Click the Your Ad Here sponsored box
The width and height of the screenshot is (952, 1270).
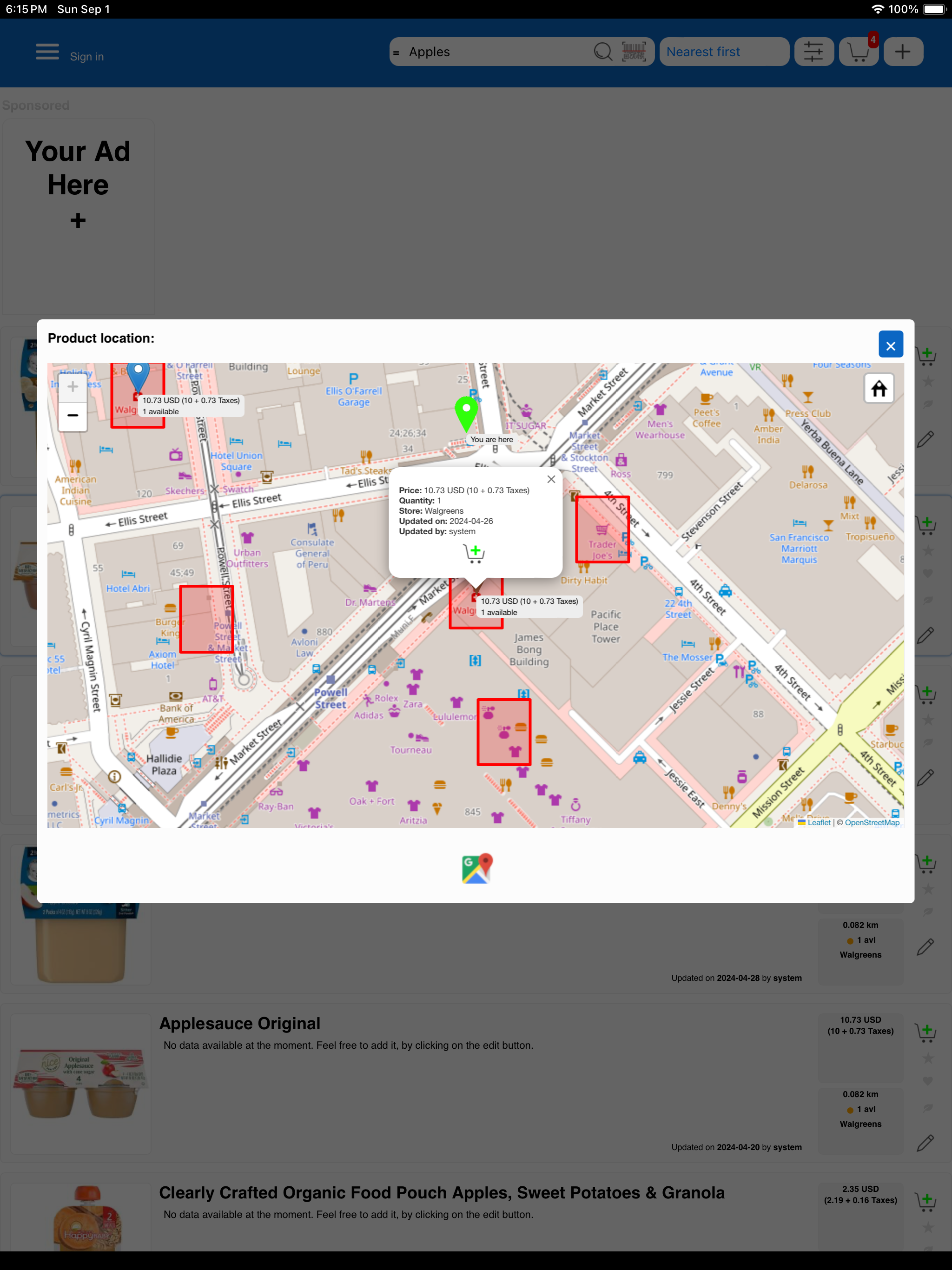pyautogui.click(x=78, y=217)
